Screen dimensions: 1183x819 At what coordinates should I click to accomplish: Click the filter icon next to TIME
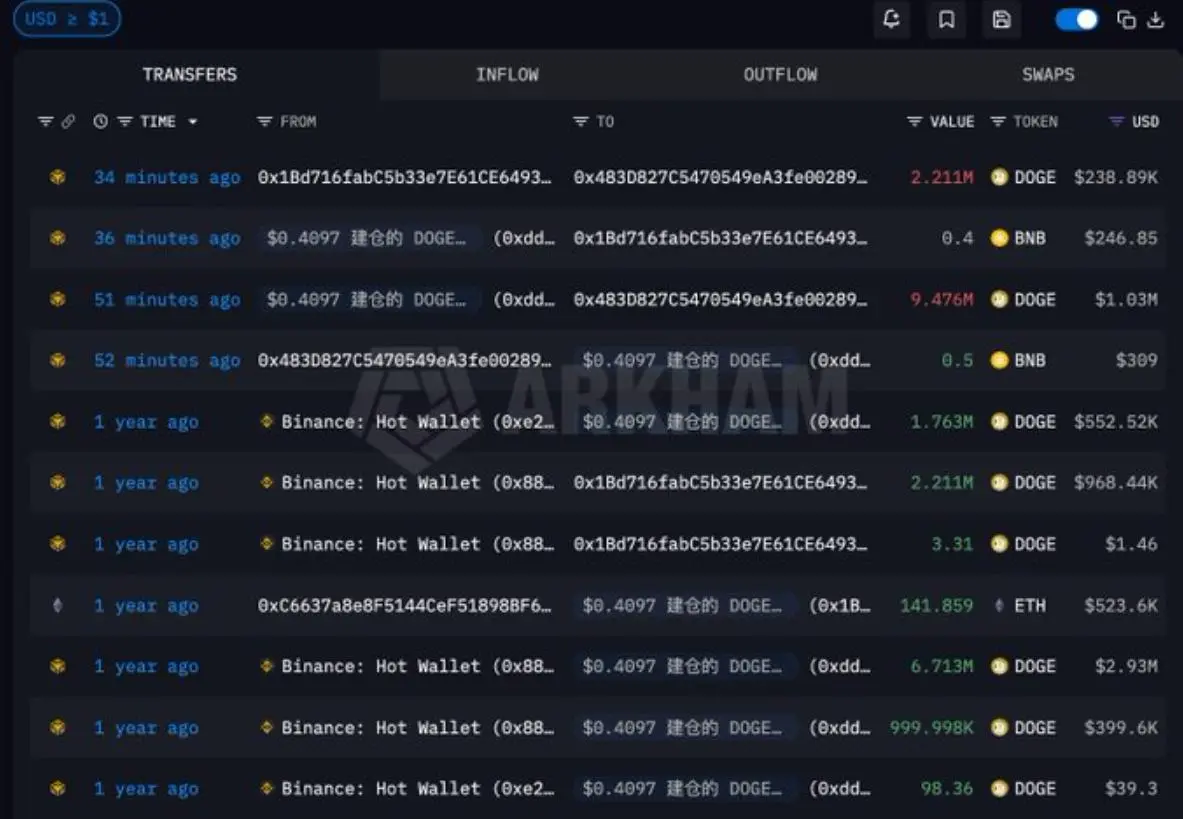[x=124, y=121]
